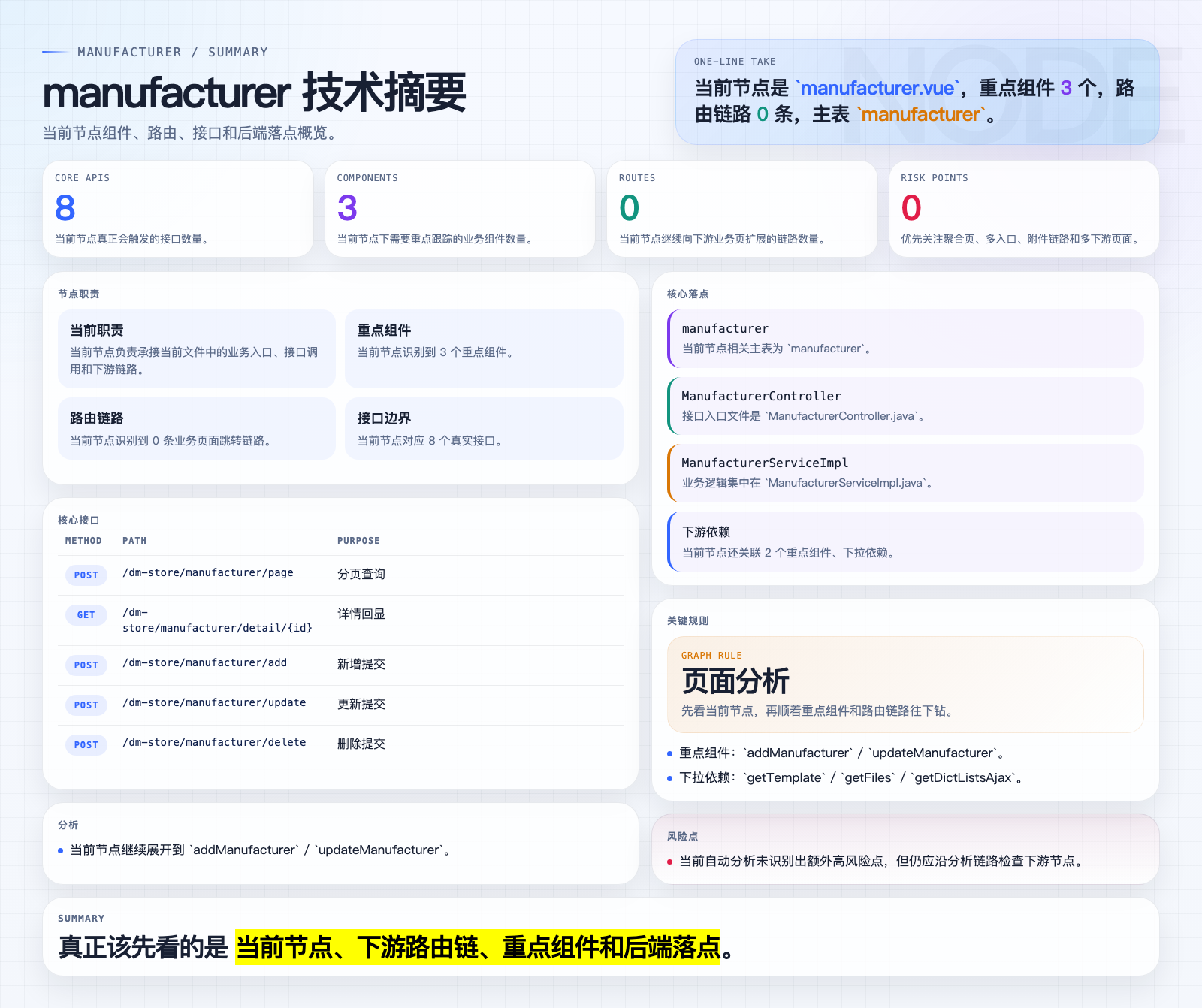Click the SUMMARY label at the bottom
Viewport: 1202px width, 1008px height.
coord(81,919)
